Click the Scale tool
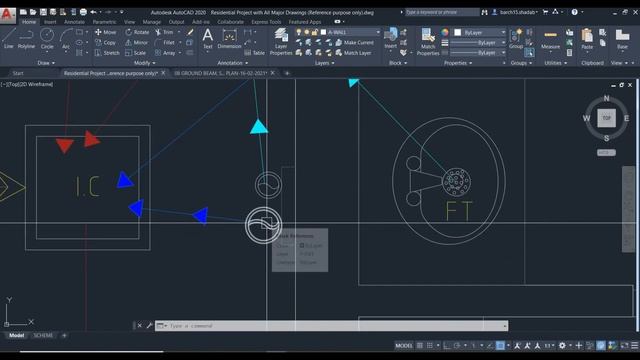Image resolution: width=640 pixels, height=360 pixels. coord(136,53)
